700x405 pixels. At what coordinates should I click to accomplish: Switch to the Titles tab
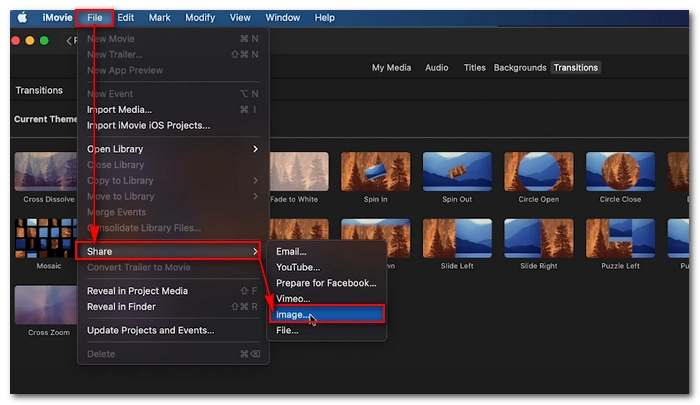point(474,67)
